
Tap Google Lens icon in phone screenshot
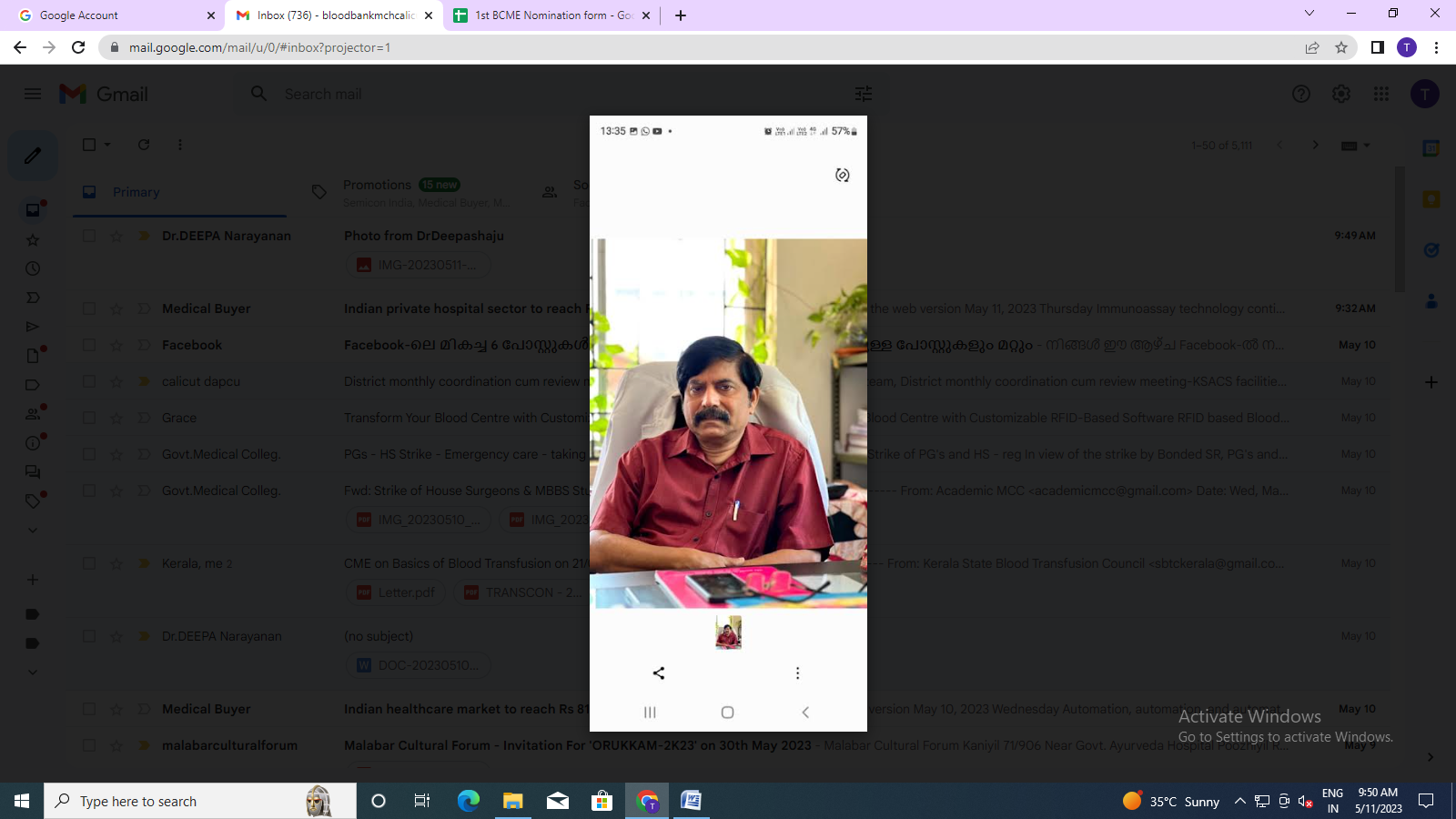click(x=843, y=175)
